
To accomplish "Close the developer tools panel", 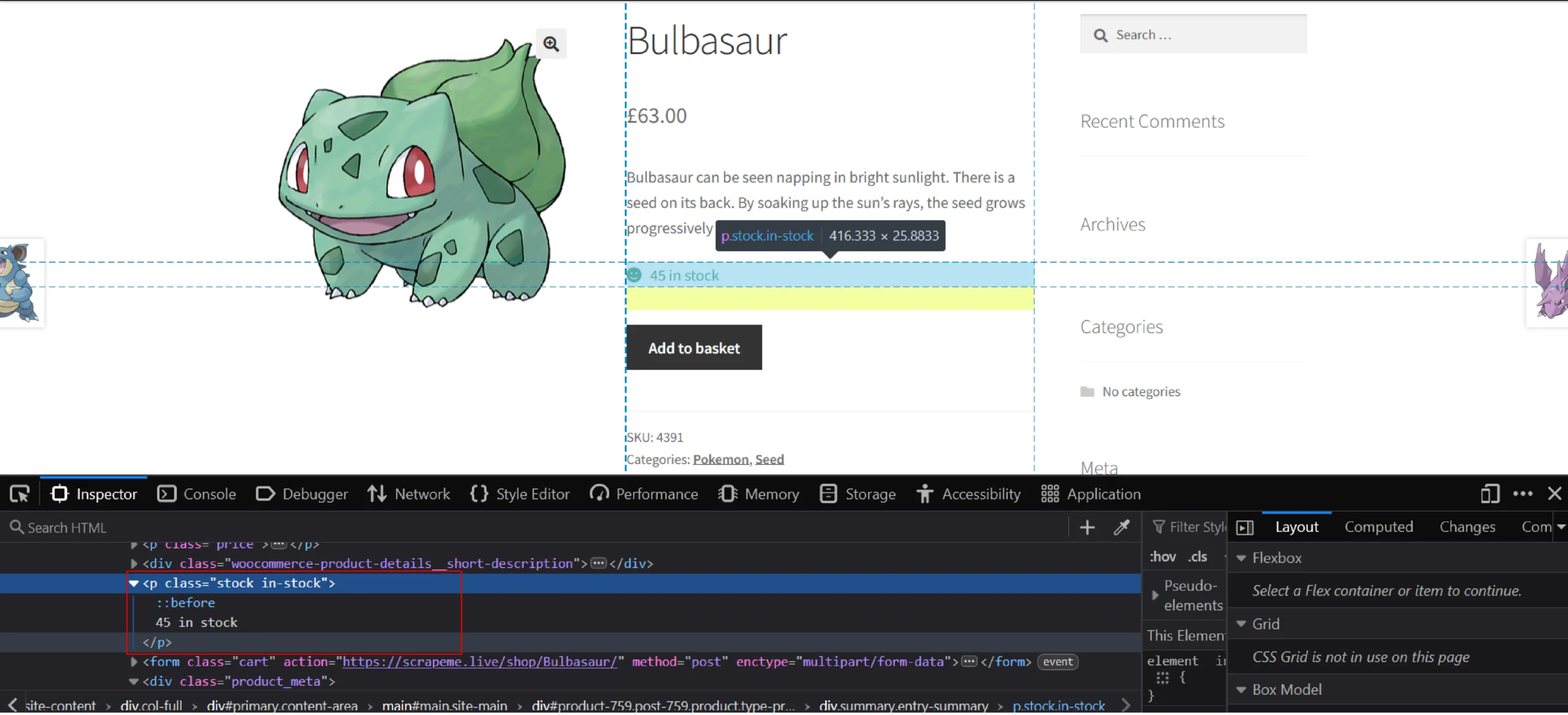I will click(x=1555, y=494).
